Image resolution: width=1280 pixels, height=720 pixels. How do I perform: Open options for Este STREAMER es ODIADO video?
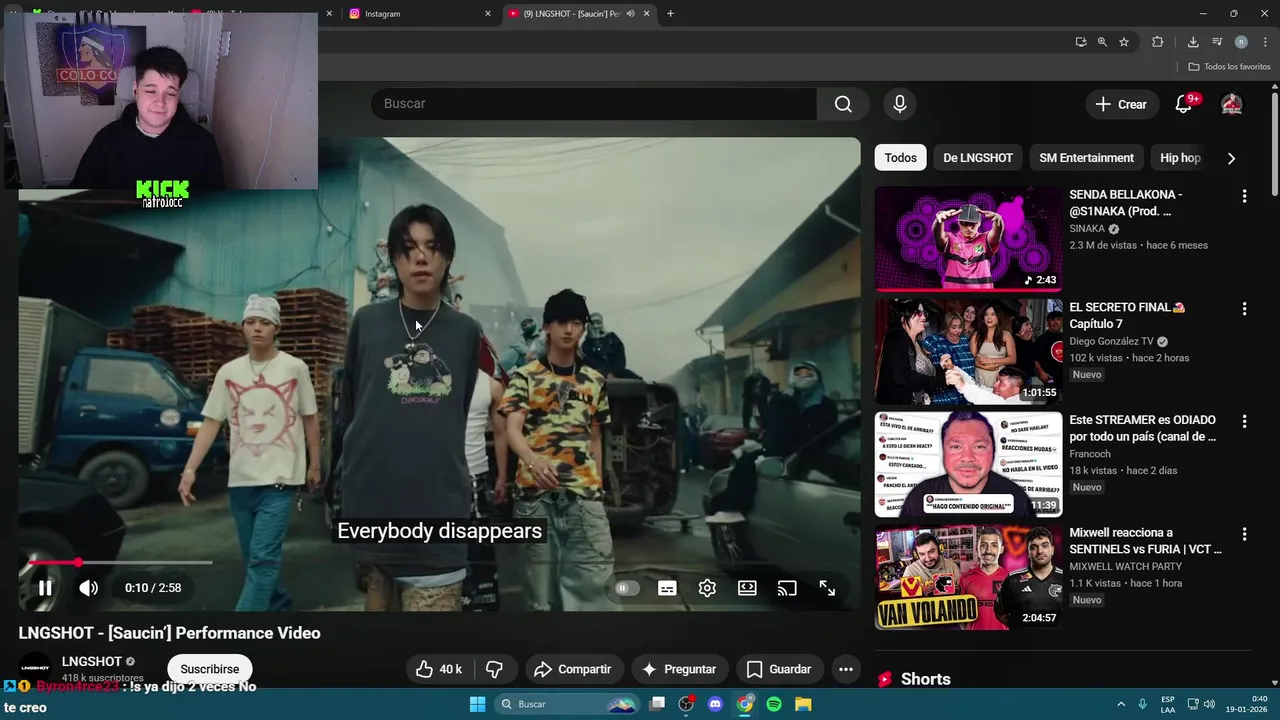click(1244, 422)
